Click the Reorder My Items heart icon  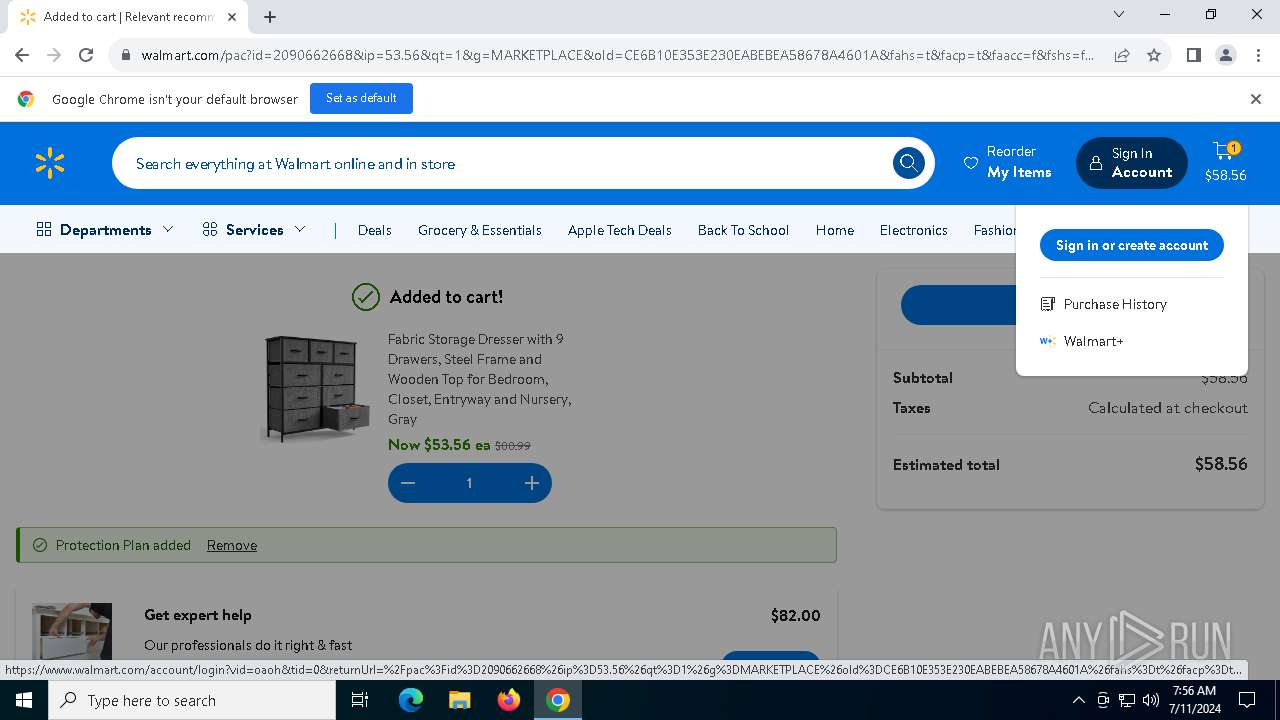970,163
